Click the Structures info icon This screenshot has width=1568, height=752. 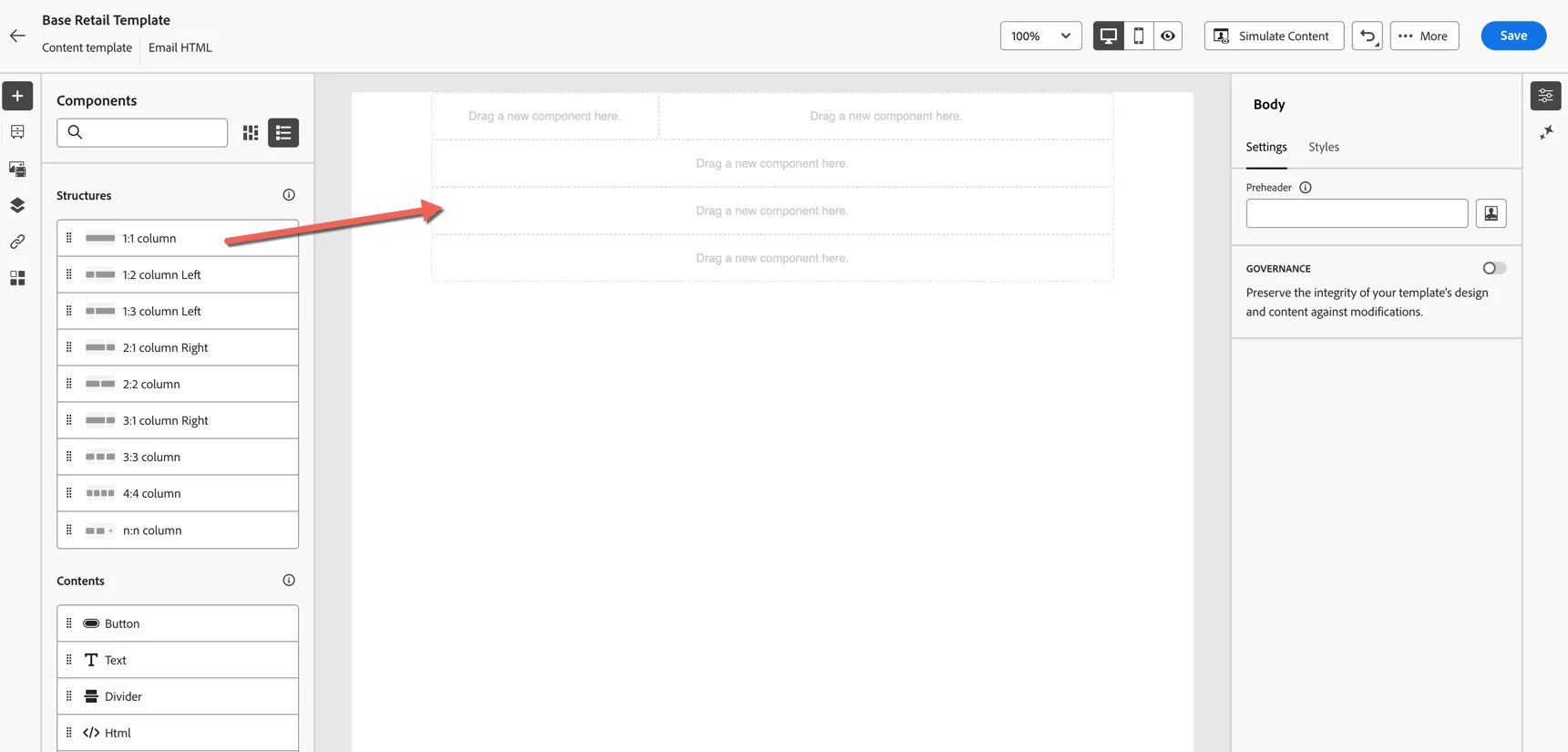pyautogui.click(x=289, y=195)
